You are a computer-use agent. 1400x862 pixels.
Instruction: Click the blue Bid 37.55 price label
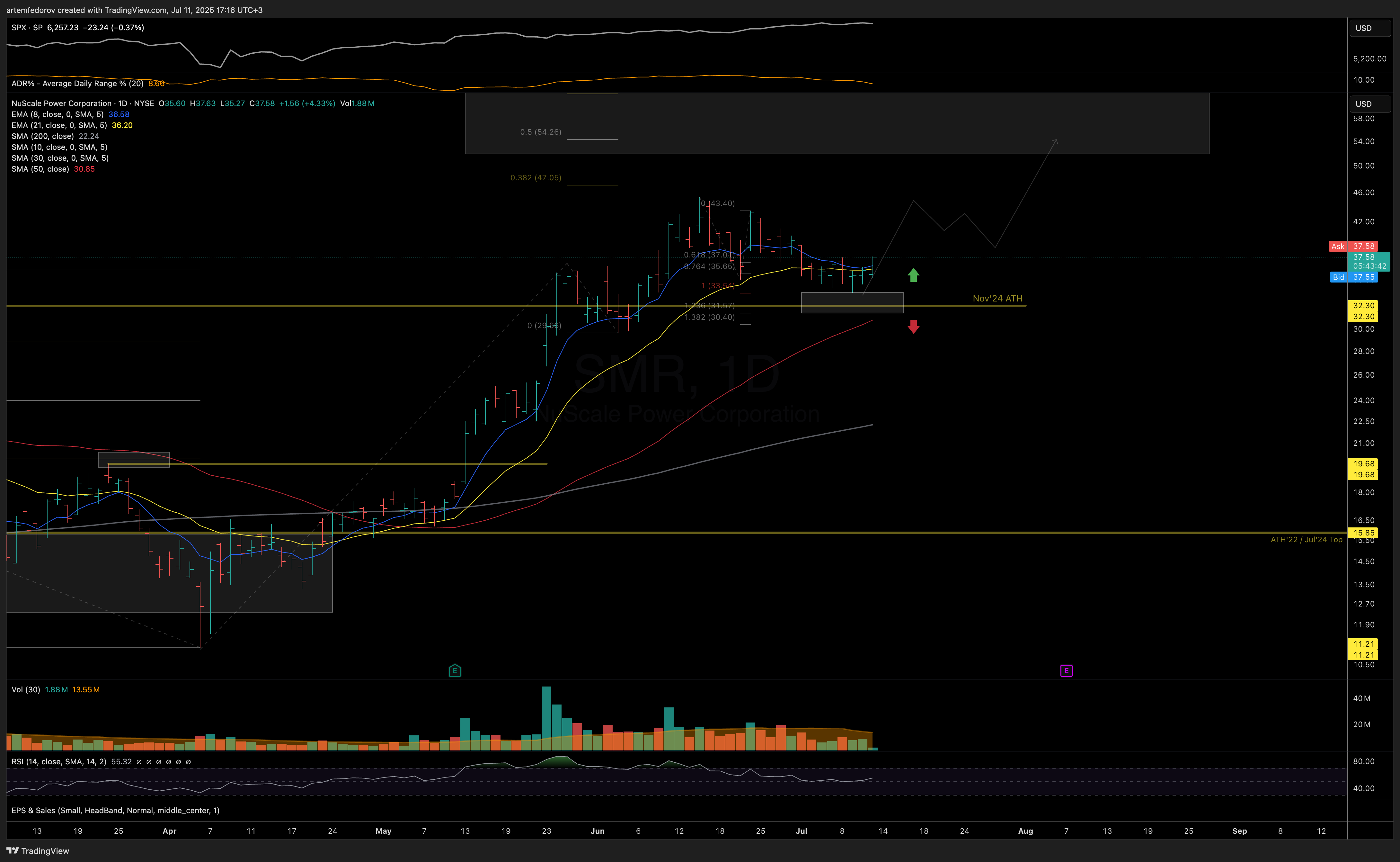click(1353, 277)
